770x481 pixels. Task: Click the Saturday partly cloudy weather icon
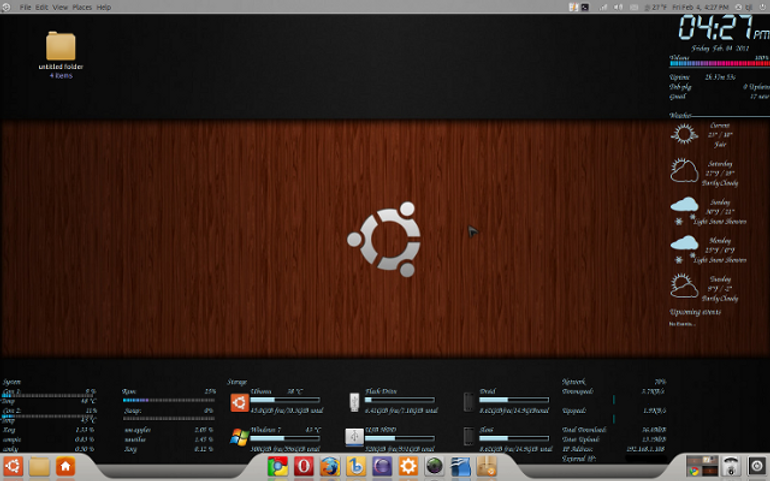click(x=684, y=170)
